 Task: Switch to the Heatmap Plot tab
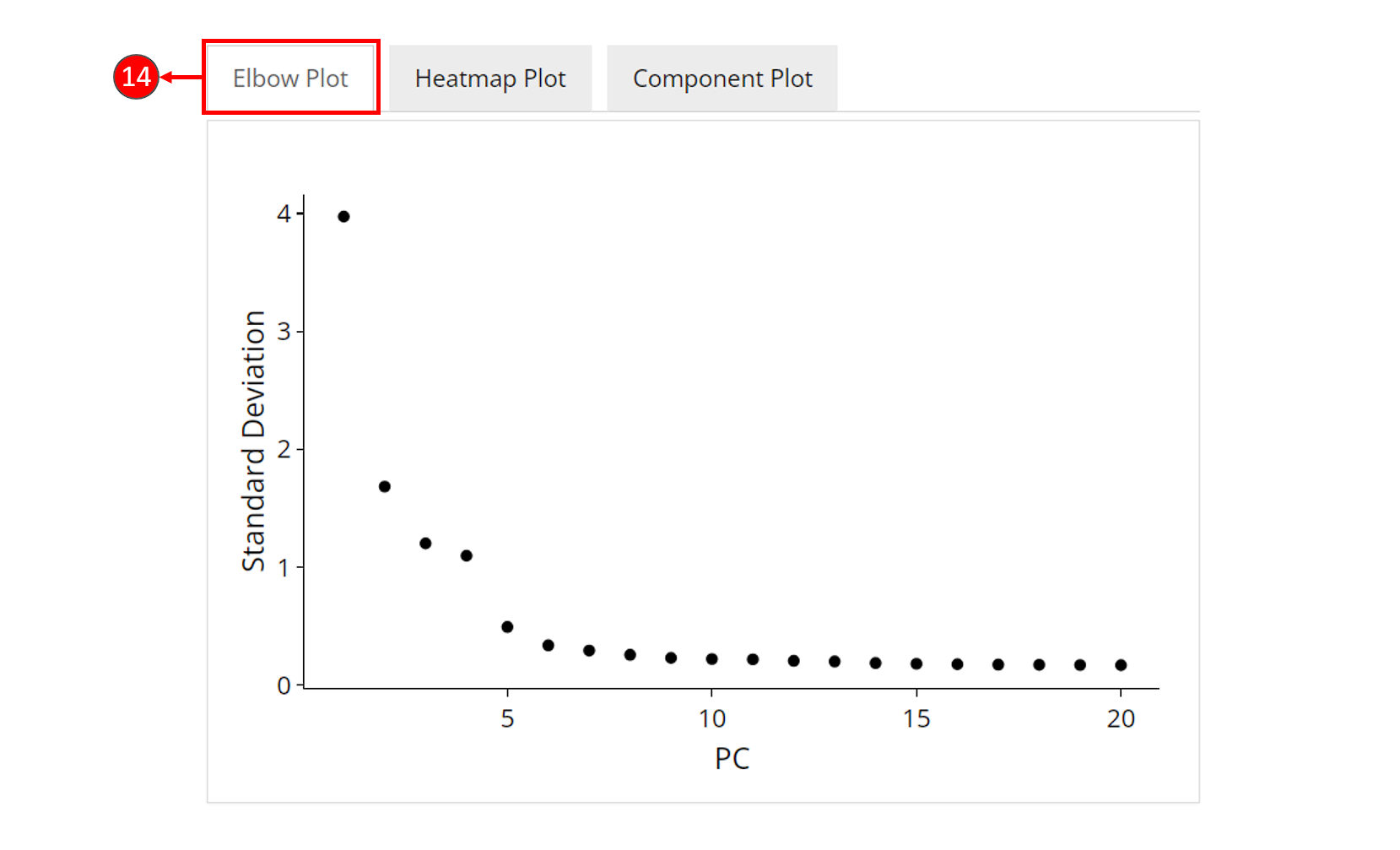(490, 79)
